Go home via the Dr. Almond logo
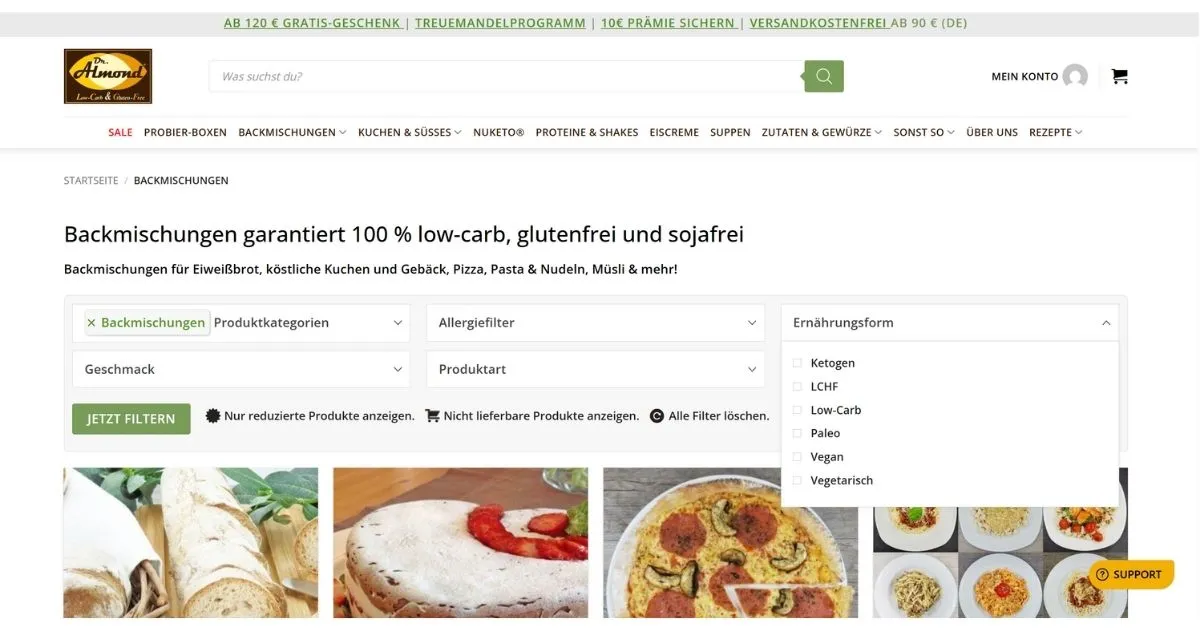Viewport: 1200px width, 630px height. point(108,76)
